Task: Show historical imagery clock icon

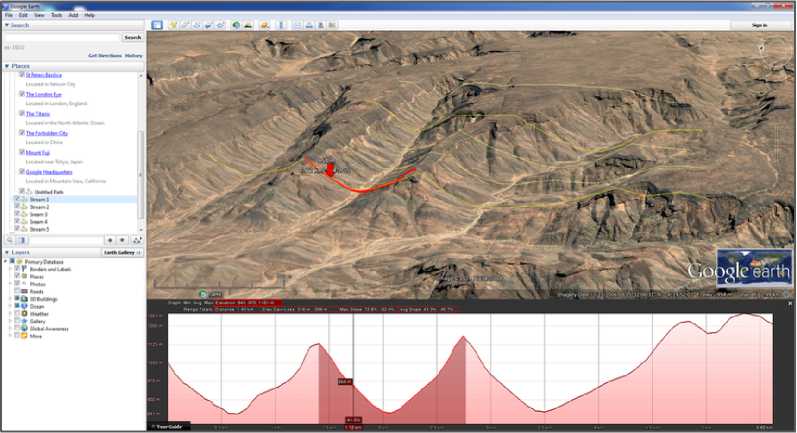Action: [236, 25]
